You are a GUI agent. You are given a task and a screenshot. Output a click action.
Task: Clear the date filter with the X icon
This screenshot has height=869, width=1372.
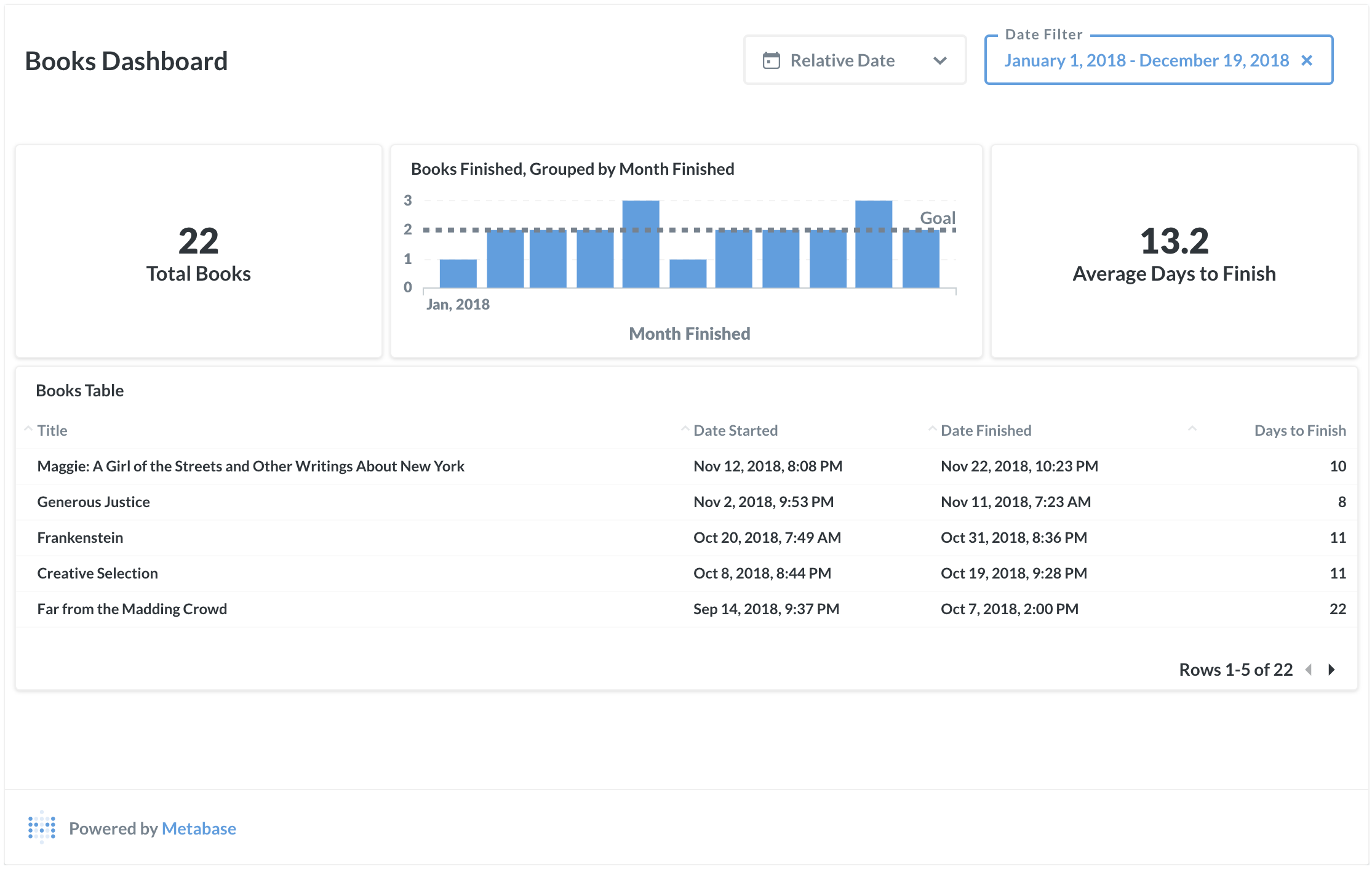pos(1307,60)
